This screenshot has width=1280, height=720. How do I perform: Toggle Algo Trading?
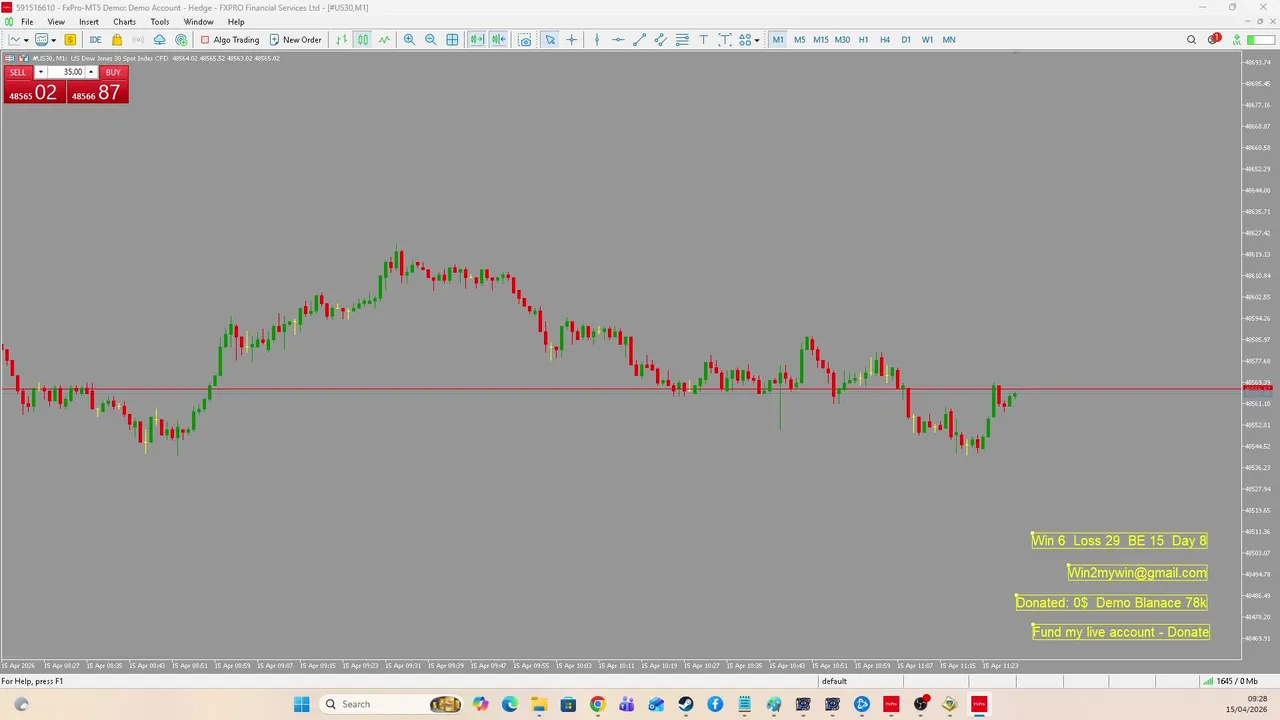click(230, 40)
